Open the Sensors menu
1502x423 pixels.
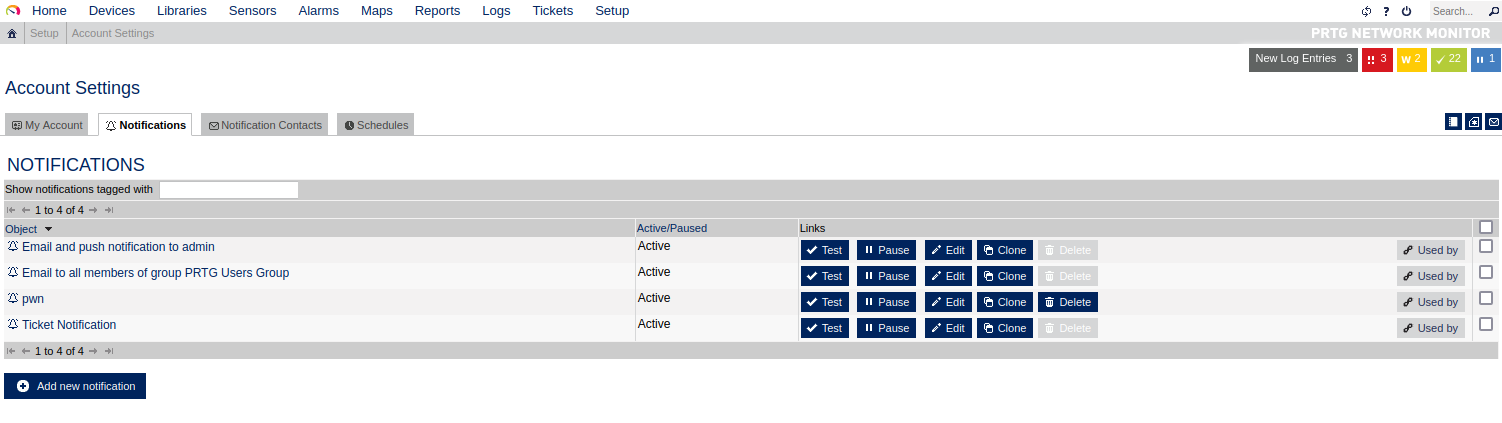[x=252, y=11]
